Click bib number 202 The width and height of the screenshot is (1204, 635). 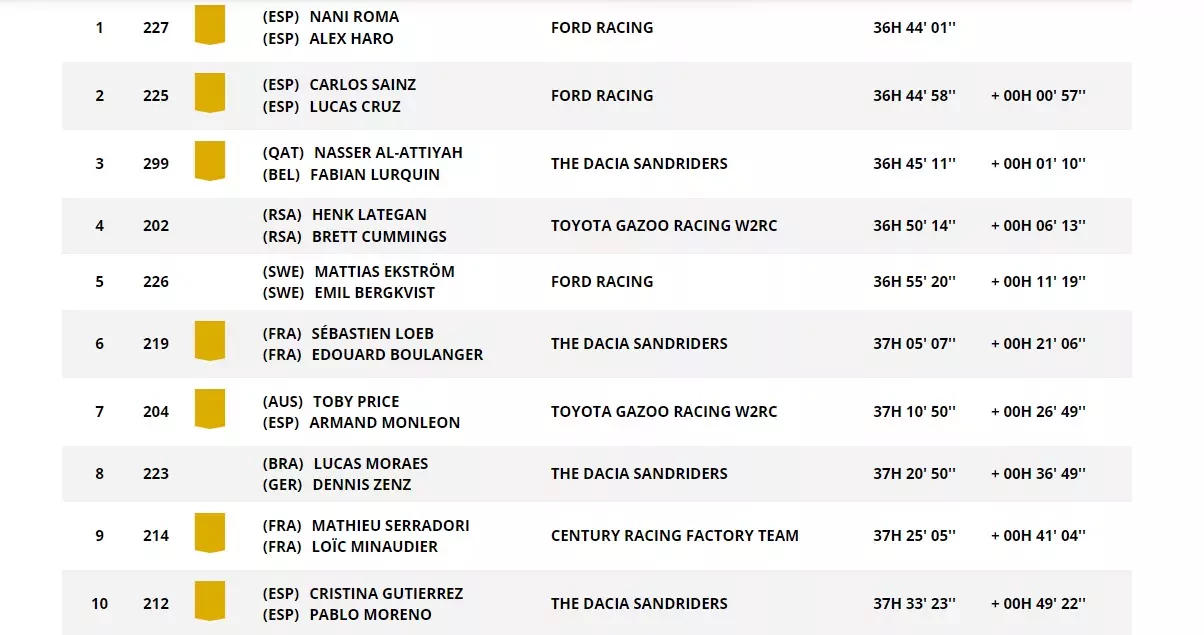coord(156,226)
